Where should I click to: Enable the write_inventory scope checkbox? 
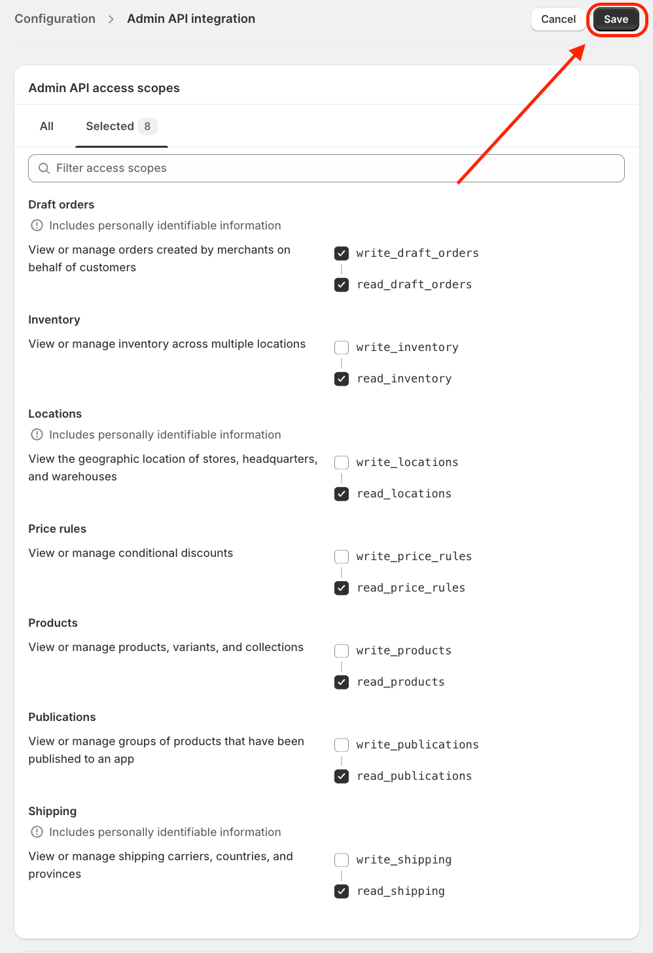coord(342,348)
